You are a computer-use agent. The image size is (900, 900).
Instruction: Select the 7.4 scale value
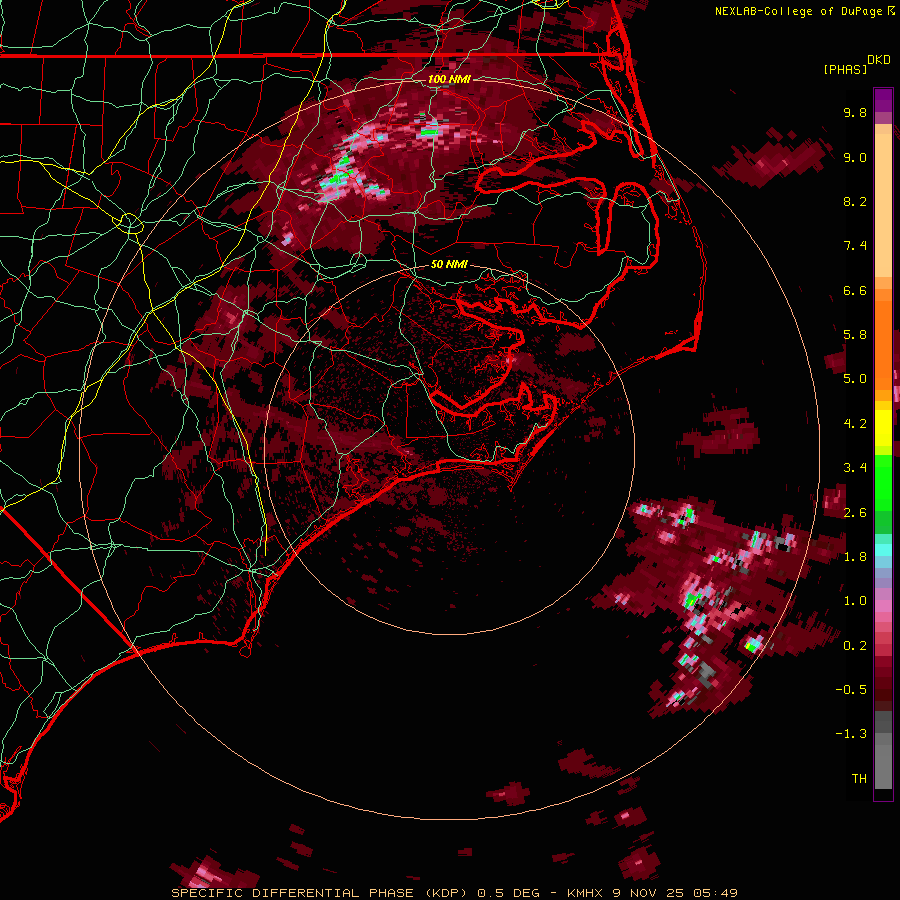point(855,246)
